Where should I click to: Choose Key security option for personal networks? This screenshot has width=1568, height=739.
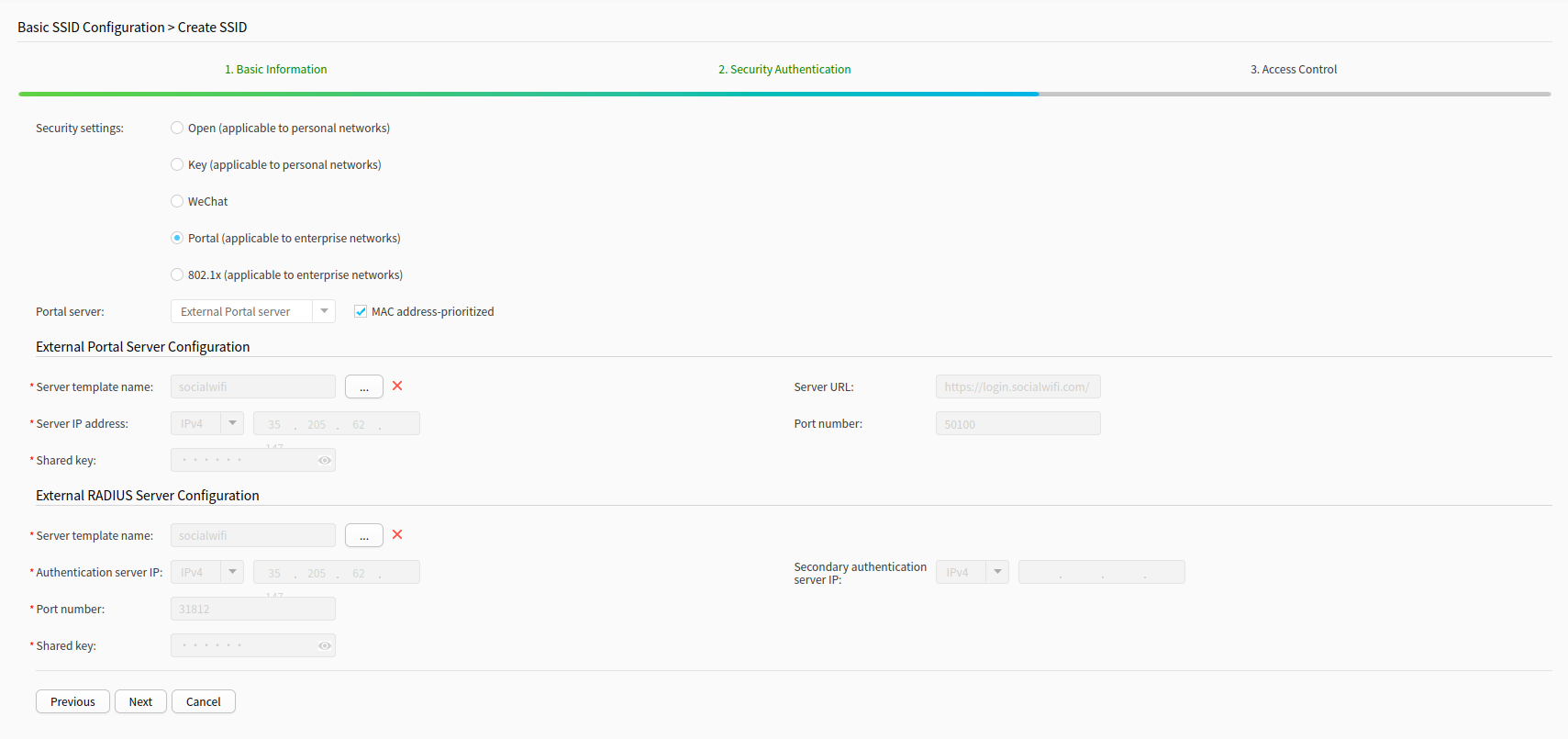pos(177,165)
